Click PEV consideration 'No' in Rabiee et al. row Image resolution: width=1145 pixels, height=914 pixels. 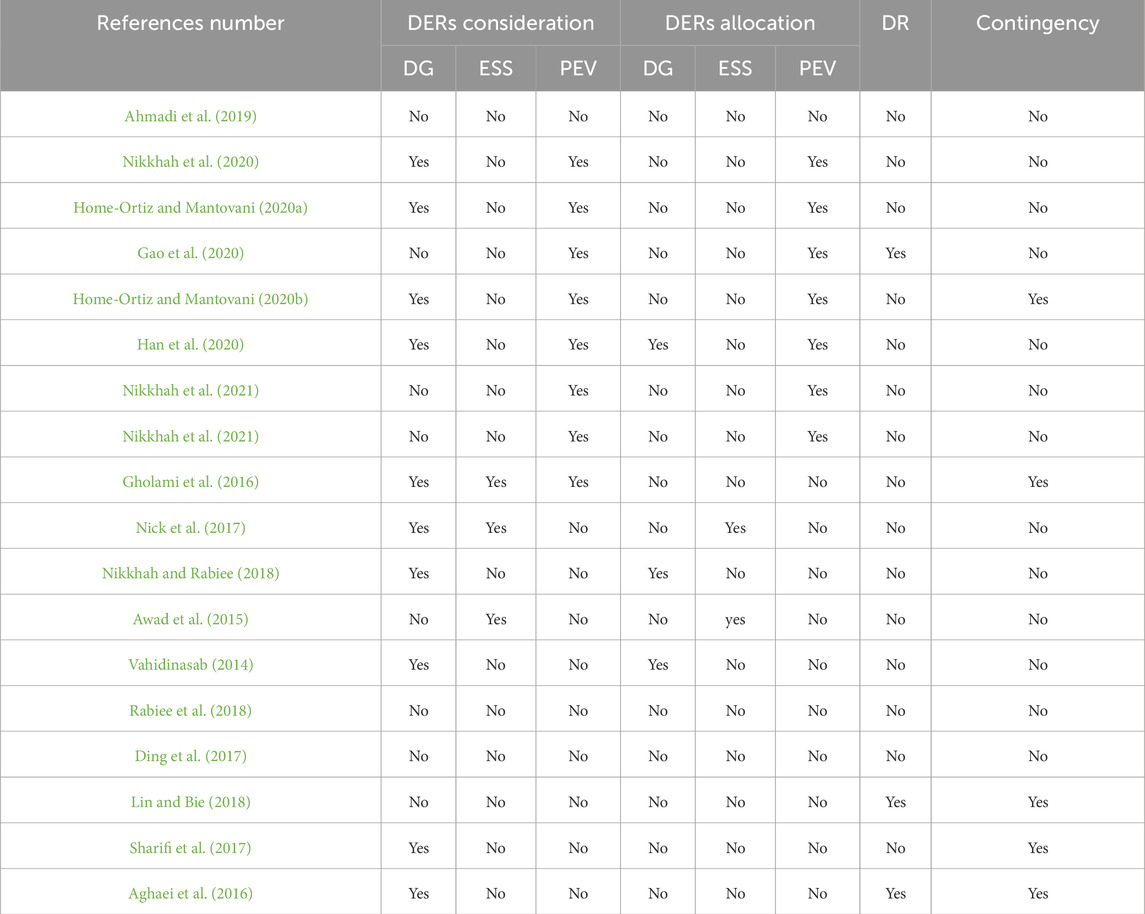578,710
